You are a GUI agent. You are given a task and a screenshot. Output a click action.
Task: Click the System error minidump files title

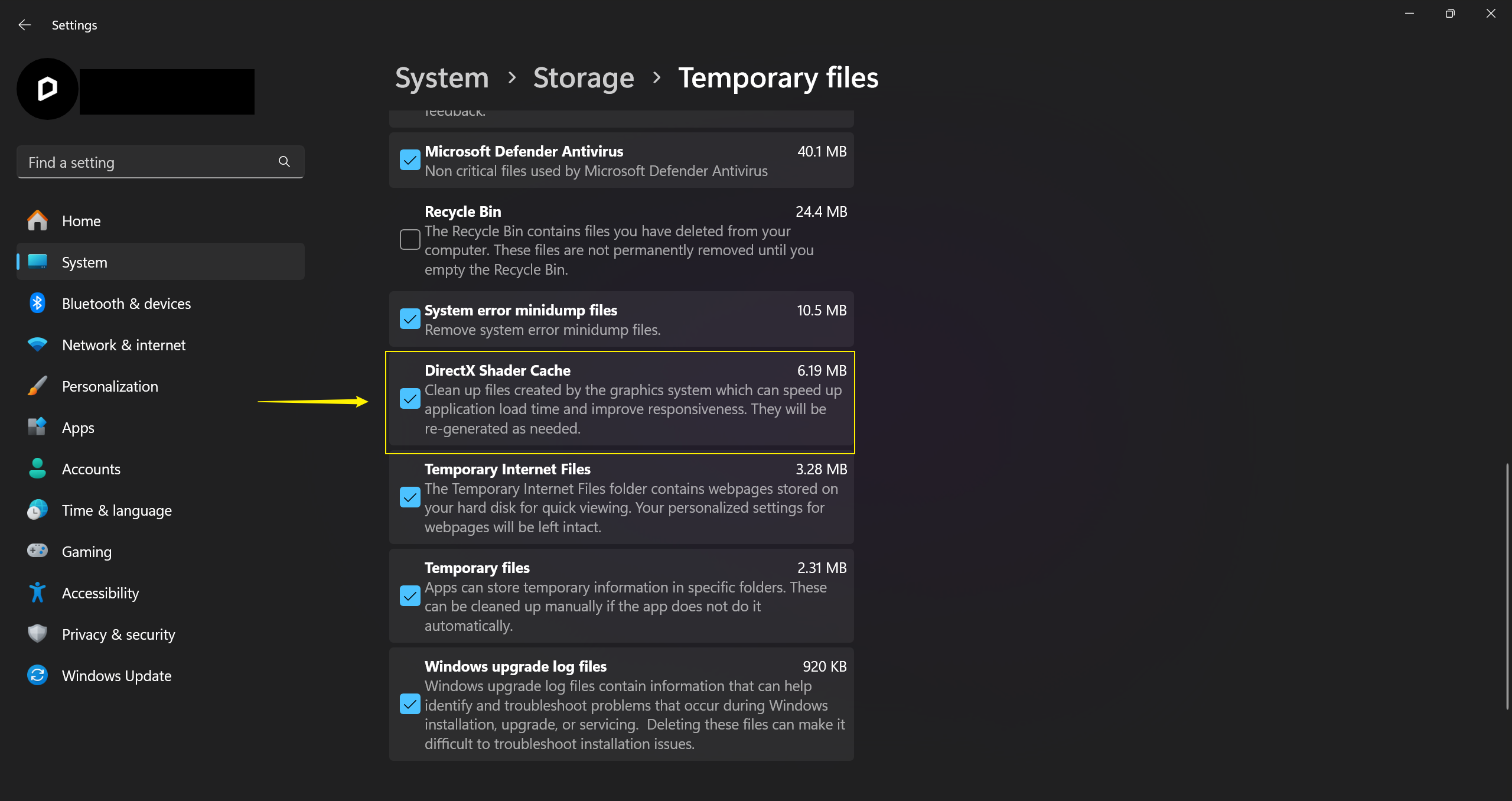pyautogui.click(x=521, y=310)
